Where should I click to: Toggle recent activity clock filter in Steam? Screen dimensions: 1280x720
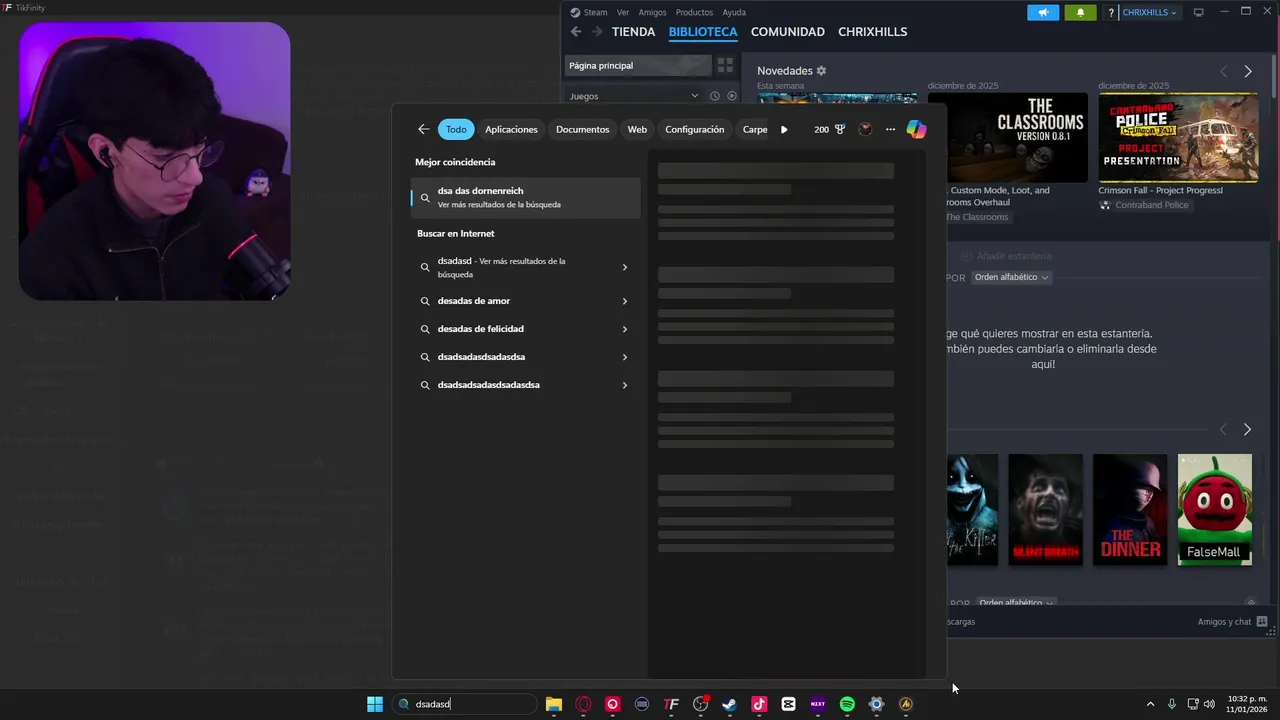[x=715, y=96]
